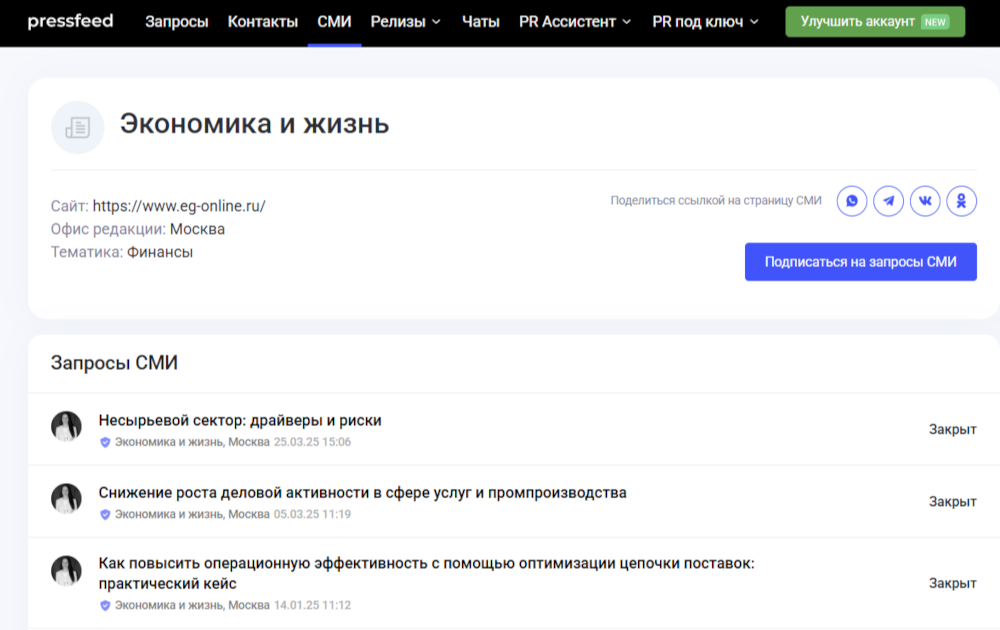Open the Релизы menu item
The width and height of the screenshot is (1000, 630).
click(398, 22)
